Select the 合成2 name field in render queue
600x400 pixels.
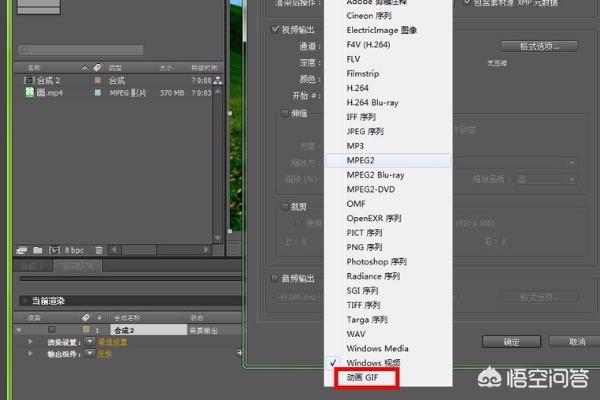pyautogui.click(x=148, y=330)
